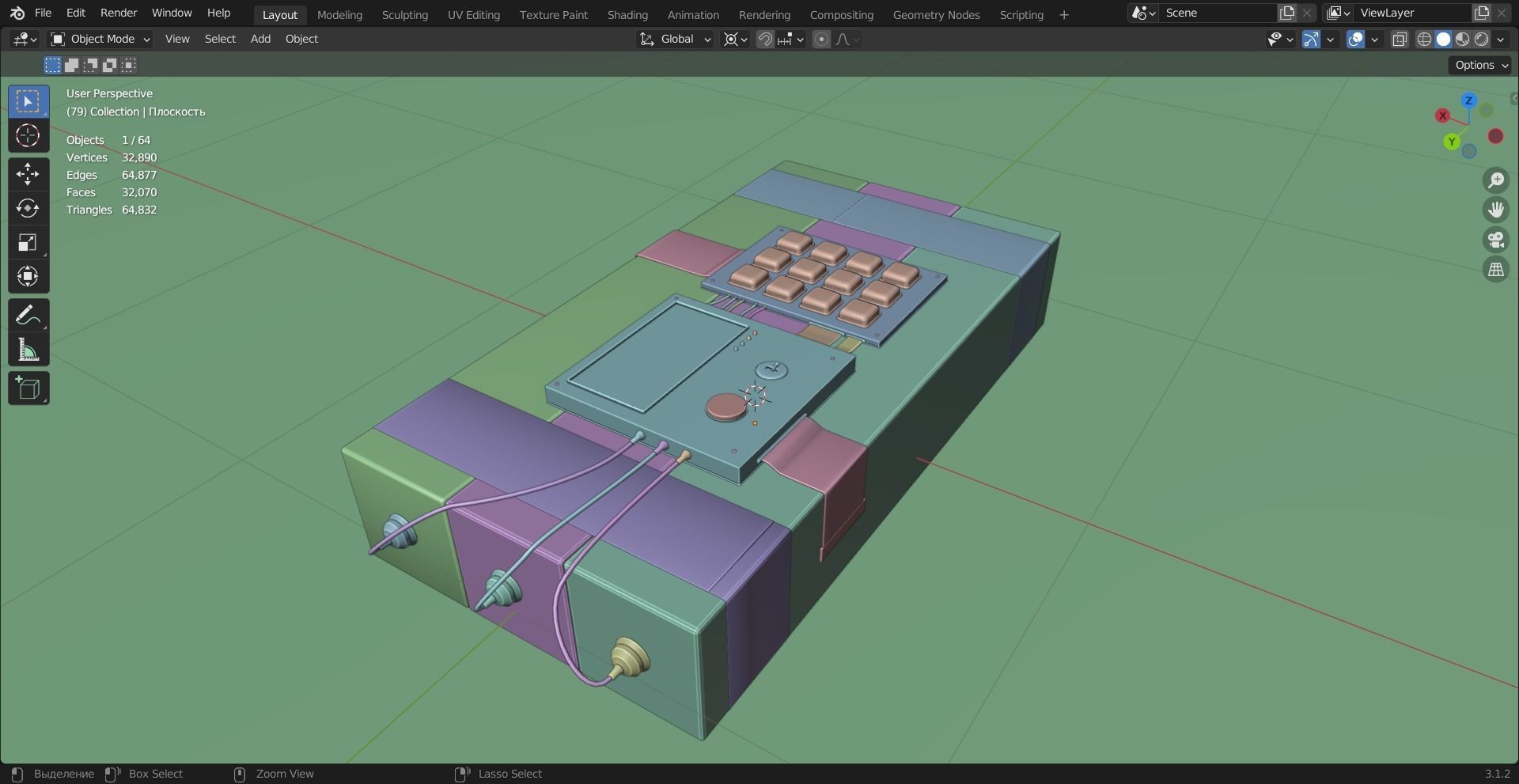The height and width of the screenshot is (784, 1519).
Task: Click the zoom magnifier icon in viewport sidebar
Action: (1495, 180)
